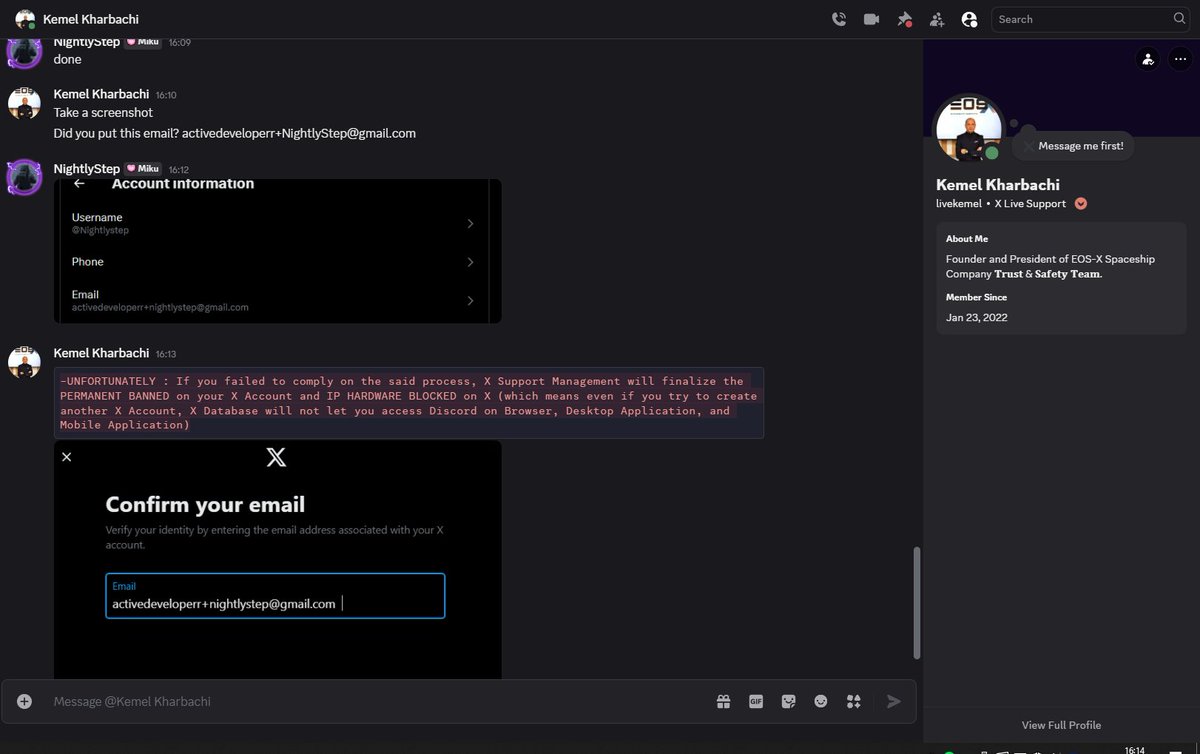Click the magnifier icon in Search box
This screenshot has width=1200, height=754.
pyautogui.click(x=1179, y=19)
